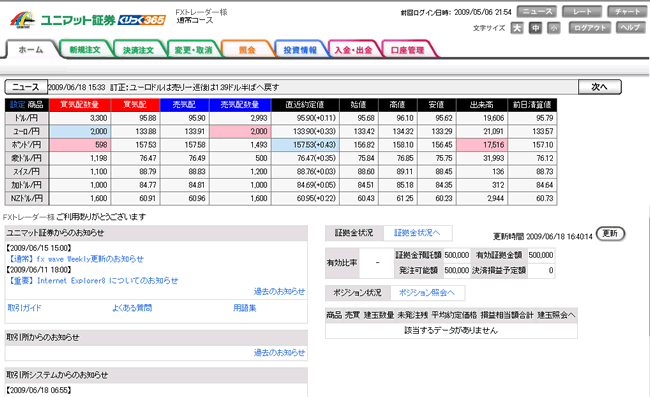Viewport: 650px width, 397px height.
Task: Open the 証拠金状況へ link
Action: (x=417, y=233)
